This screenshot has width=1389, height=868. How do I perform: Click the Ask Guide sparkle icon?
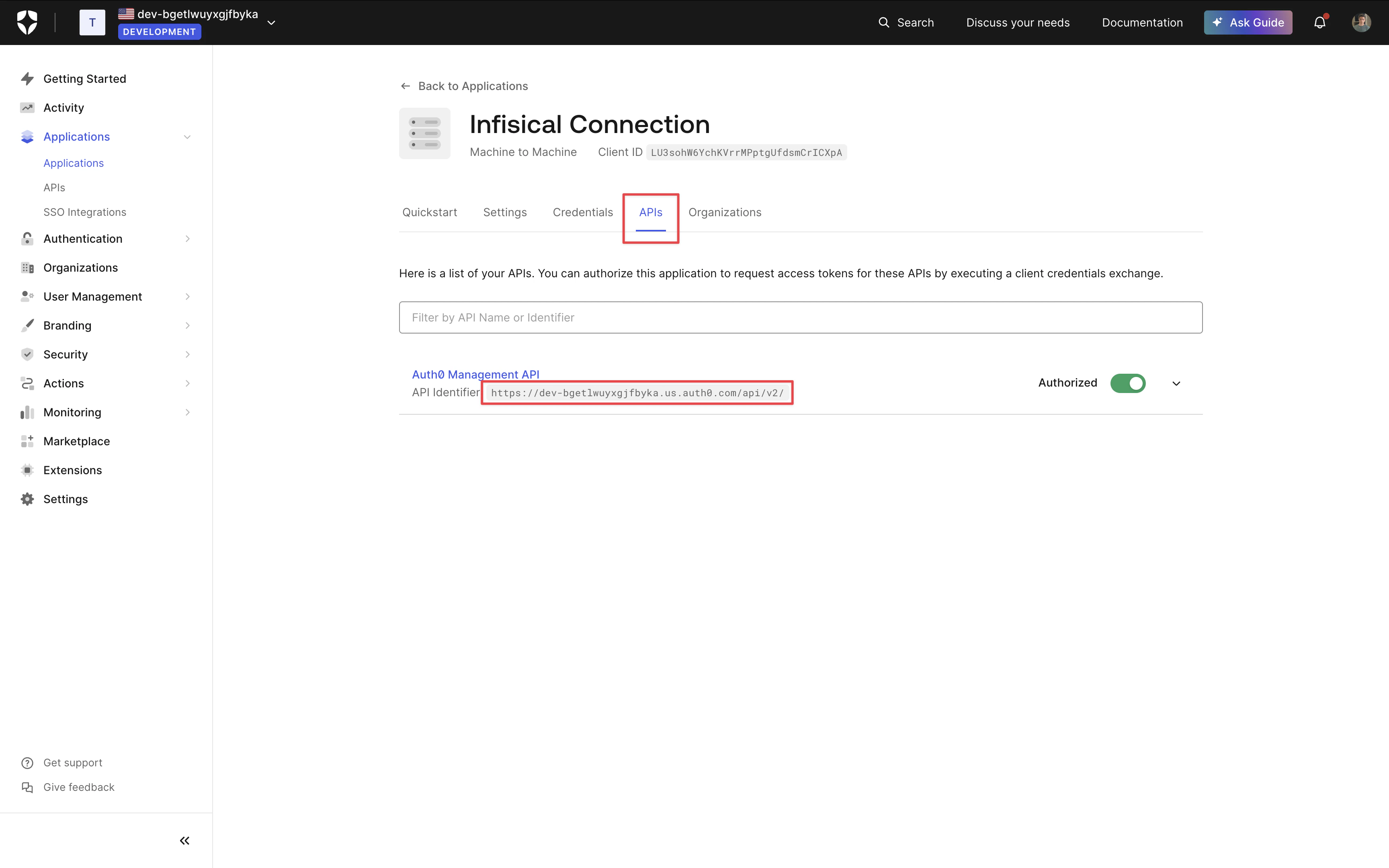[x=1217, y=23]
